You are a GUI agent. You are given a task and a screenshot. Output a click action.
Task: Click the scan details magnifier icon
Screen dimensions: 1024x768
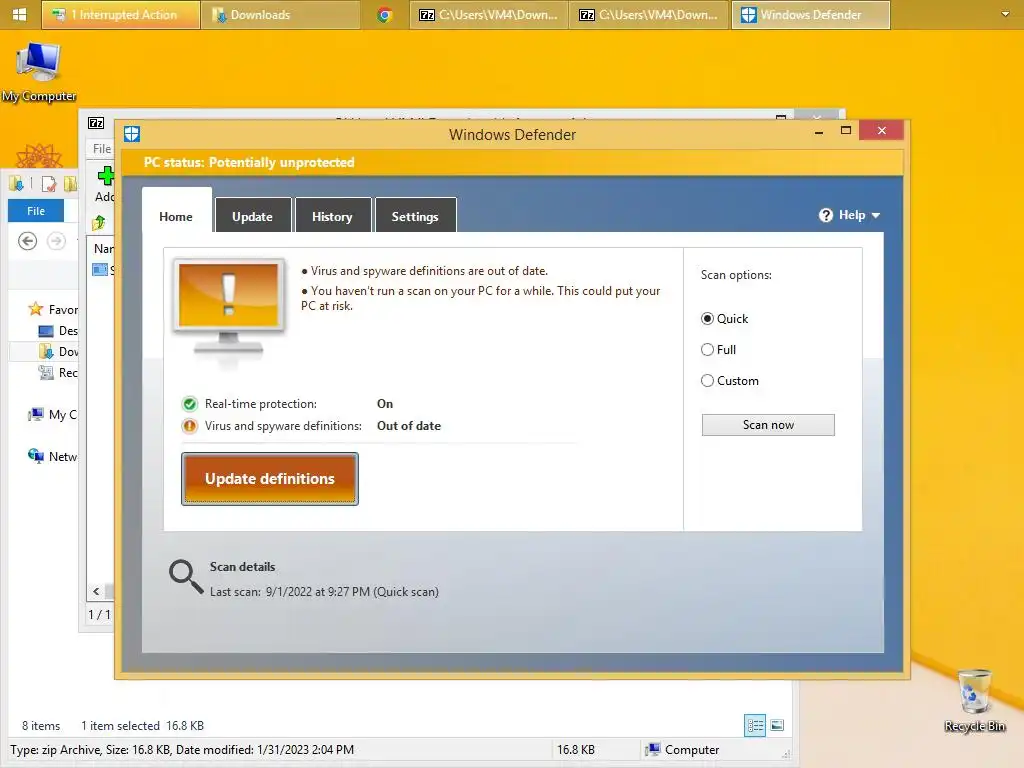[x=186, y=576]
